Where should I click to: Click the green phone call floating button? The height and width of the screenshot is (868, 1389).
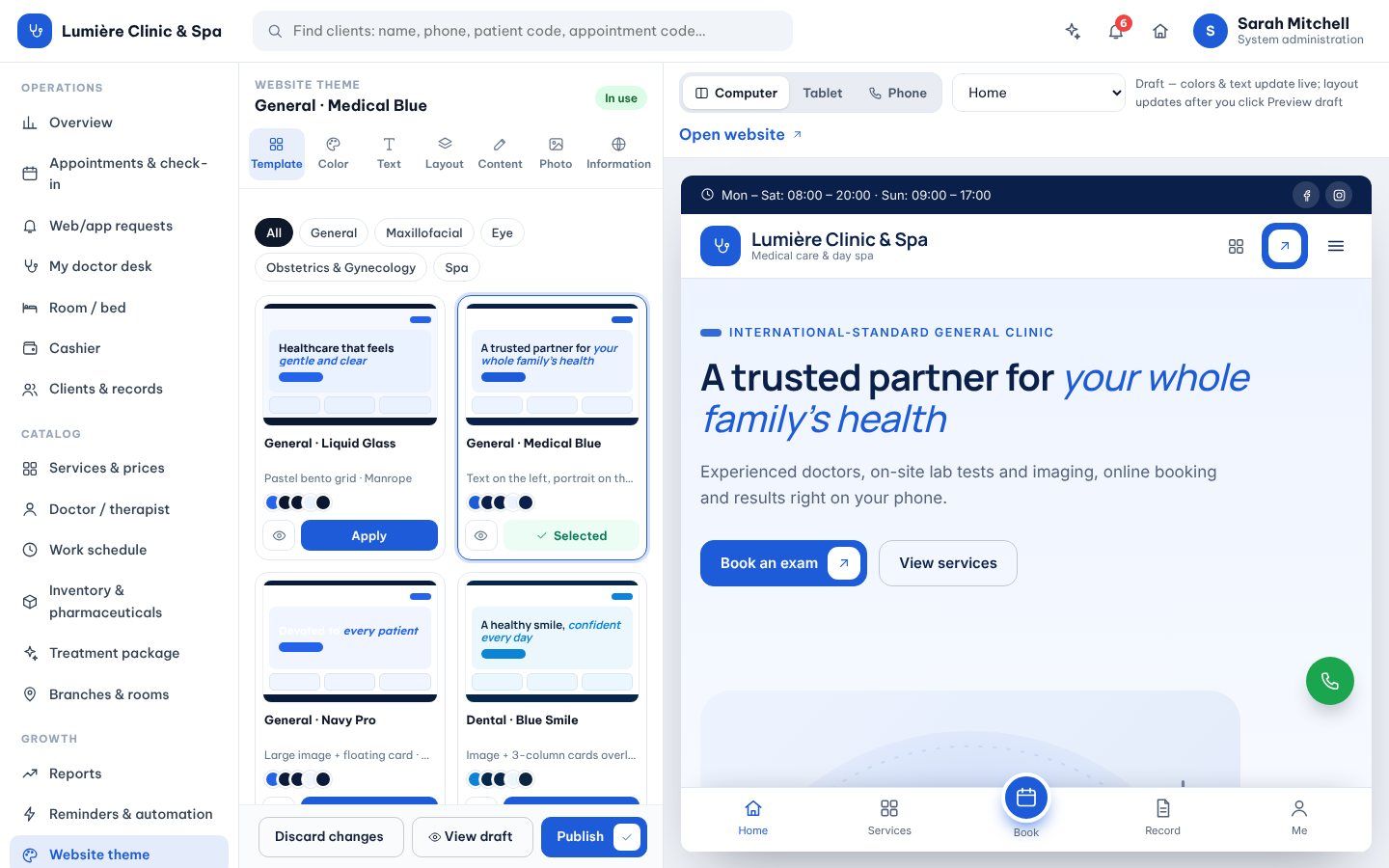pos(1330,681)
